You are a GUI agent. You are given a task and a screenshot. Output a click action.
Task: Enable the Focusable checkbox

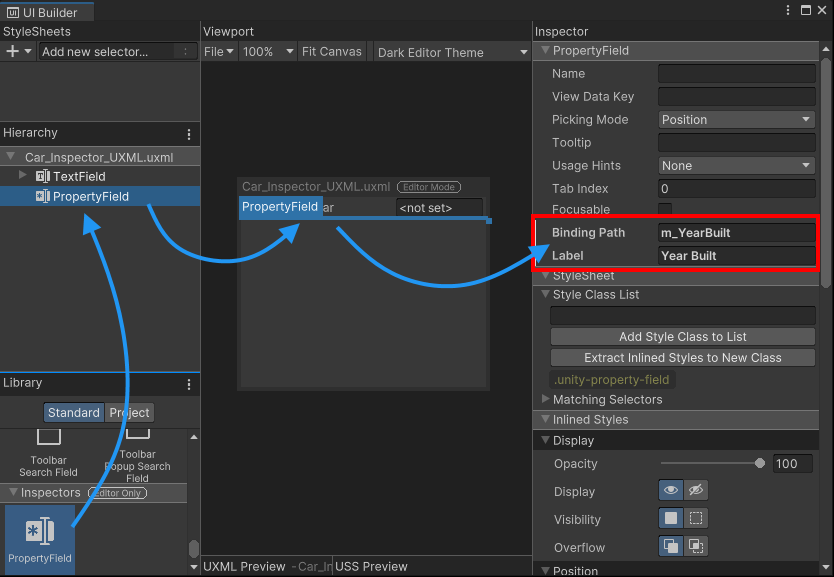click(663, 210)
